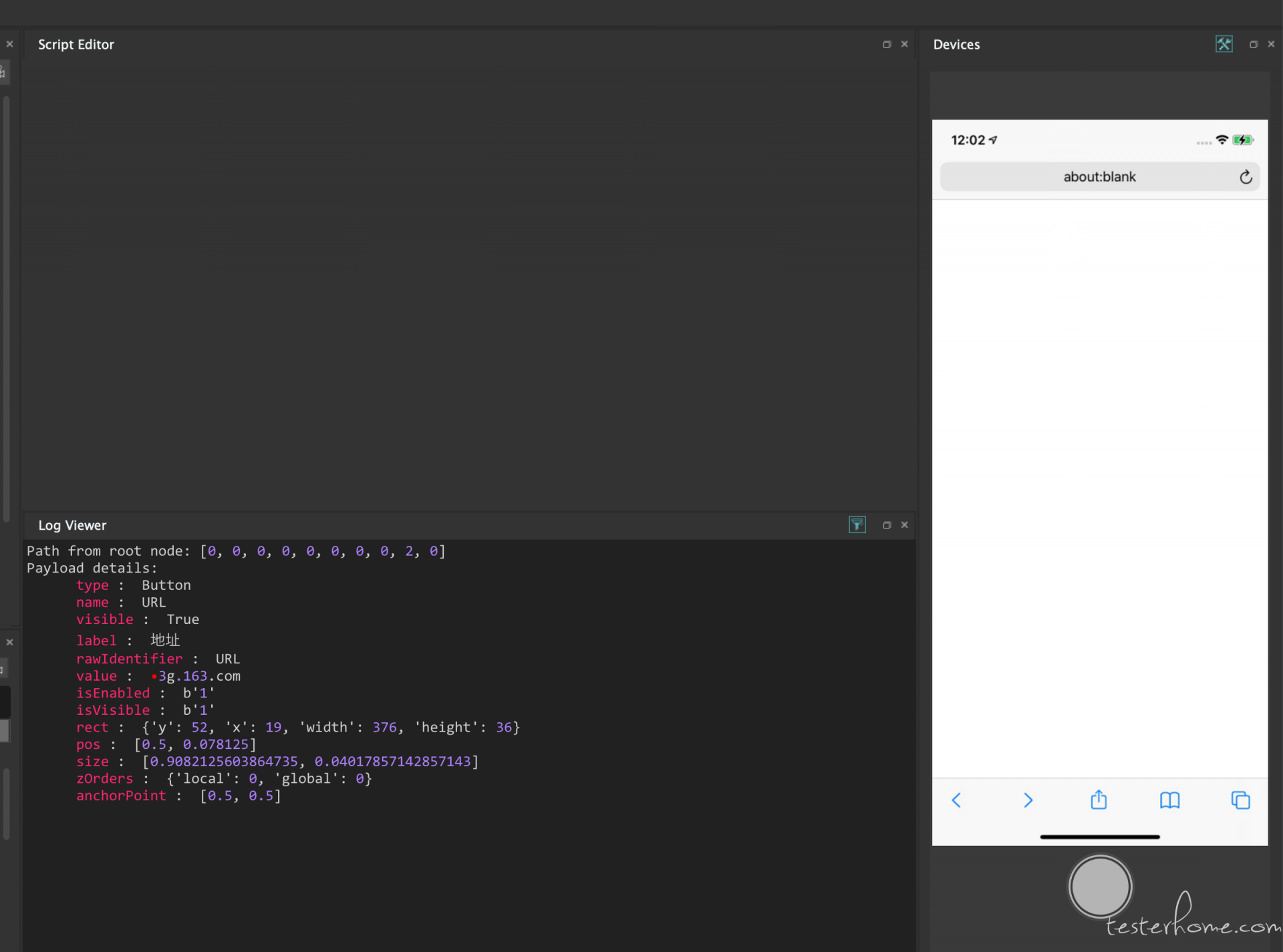This screenshot has height=952, width=1283.
Task: Click the 'rect' log entry
Action: pos(298,728)
